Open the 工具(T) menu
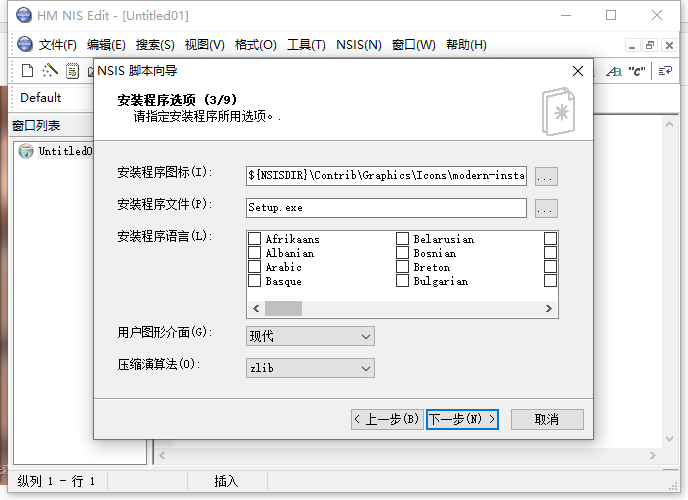The image size is (688, 500). point(306,45)
